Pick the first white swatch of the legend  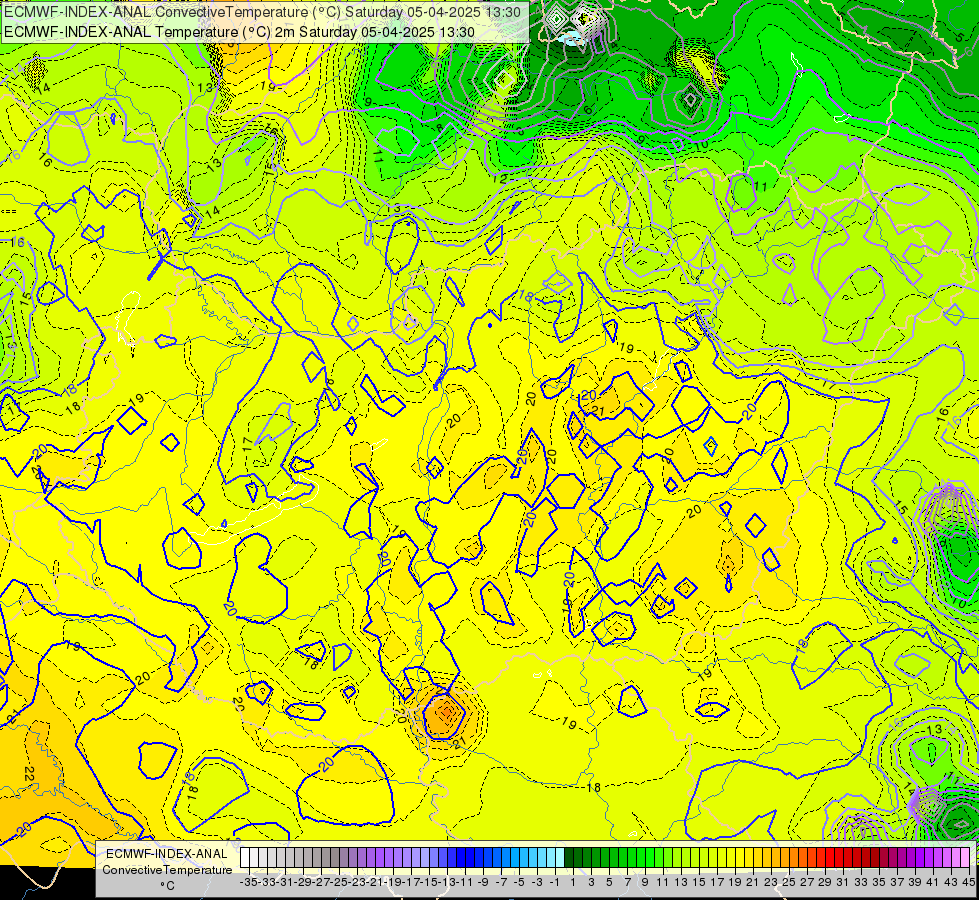click(244, 858)
